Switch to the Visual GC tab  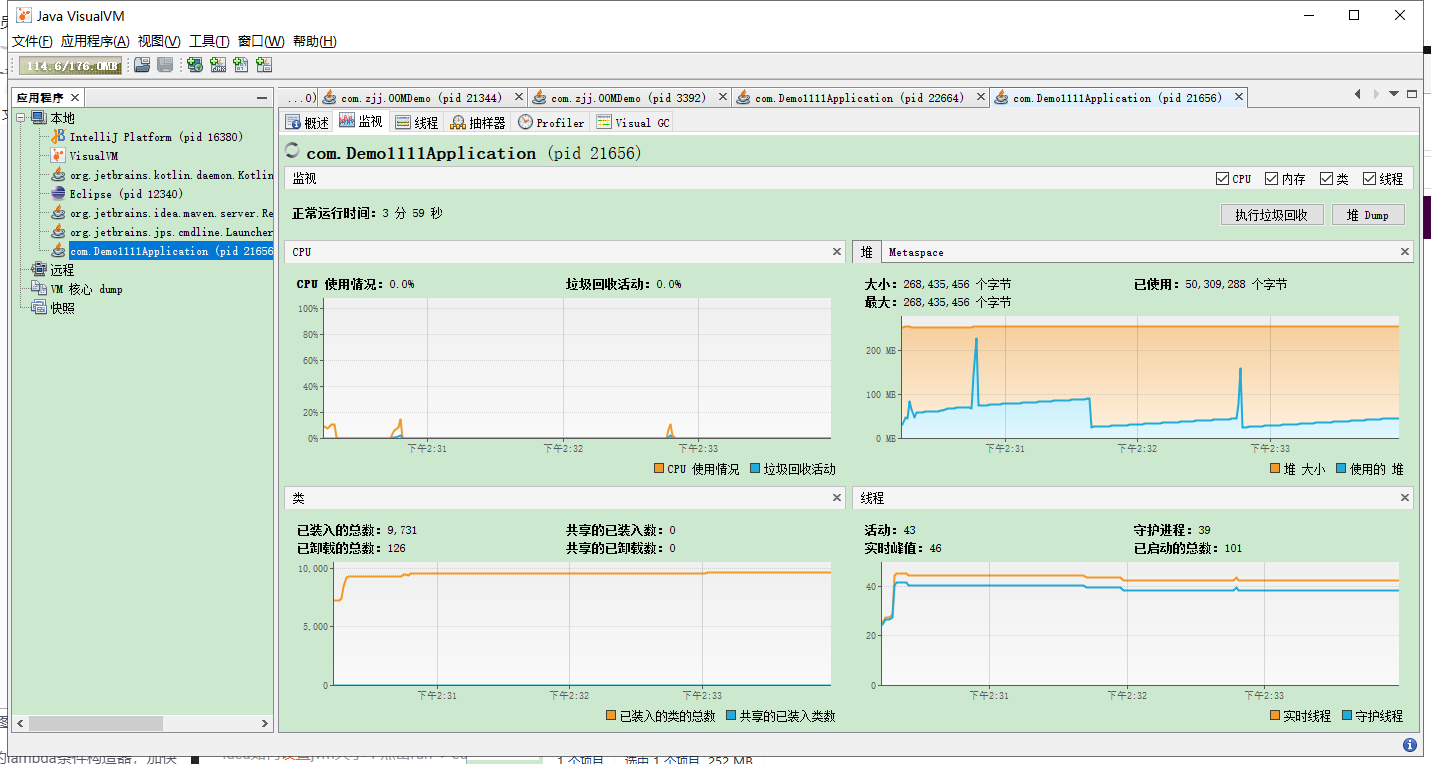[x=633, y=122]
